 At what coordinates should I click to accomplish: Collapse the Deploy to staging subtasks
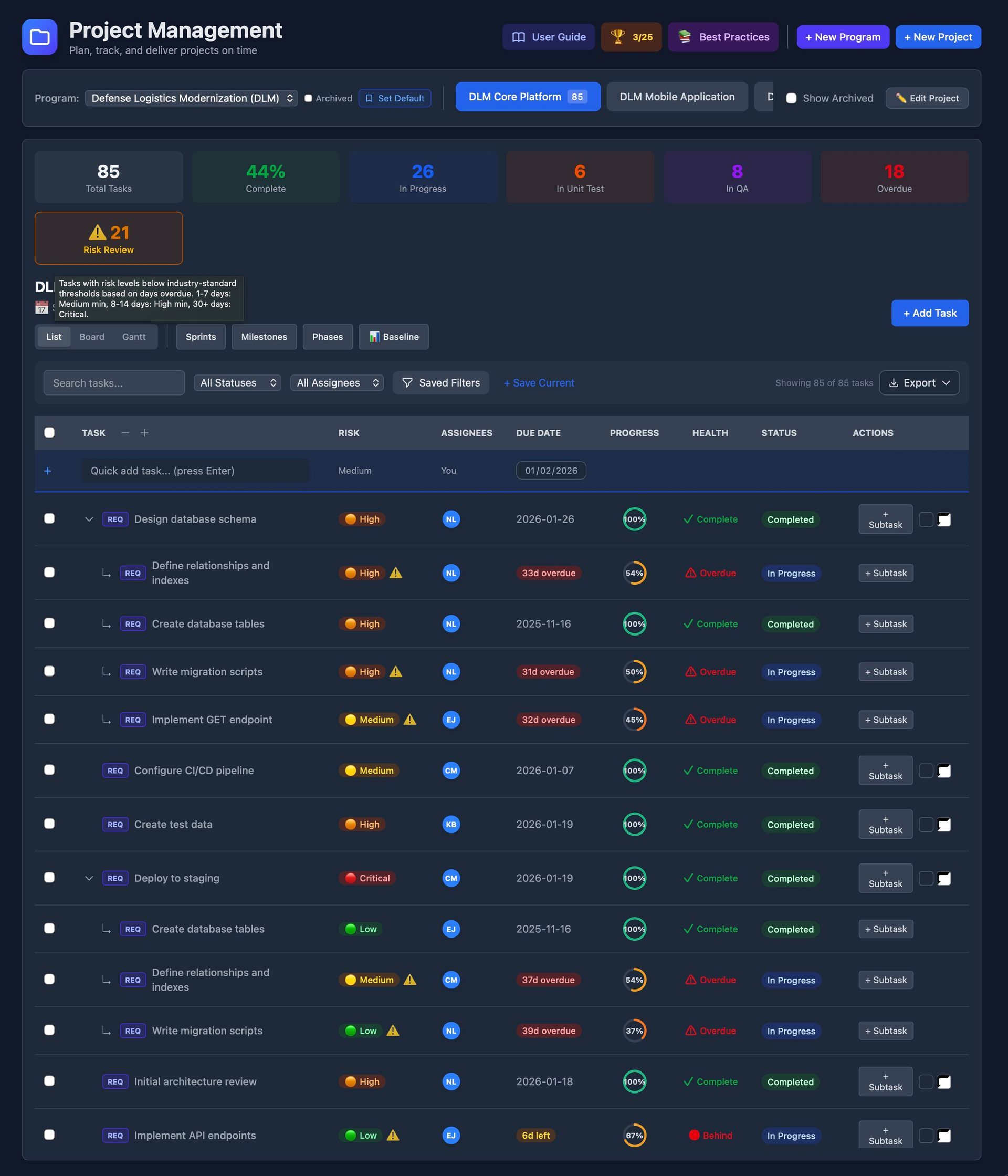(89, 878)
